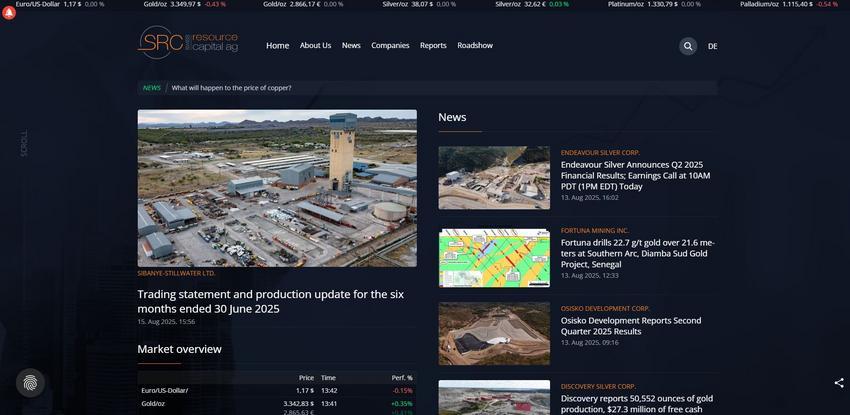
Task: Click the Swiss Resource Capital logo
Action: tap(188, 43)
